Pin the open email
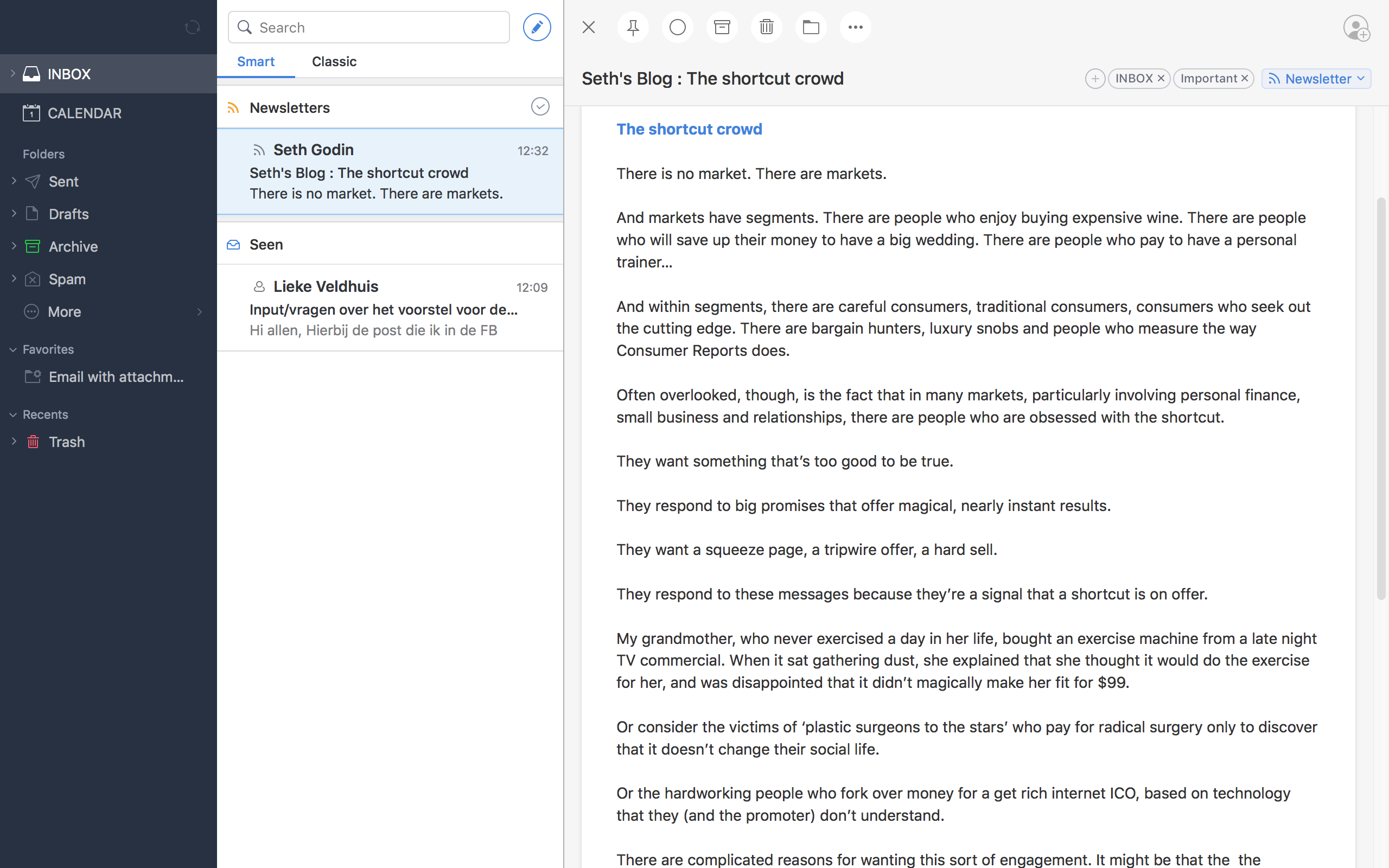The image size is (1389, 868). (632, 27)
